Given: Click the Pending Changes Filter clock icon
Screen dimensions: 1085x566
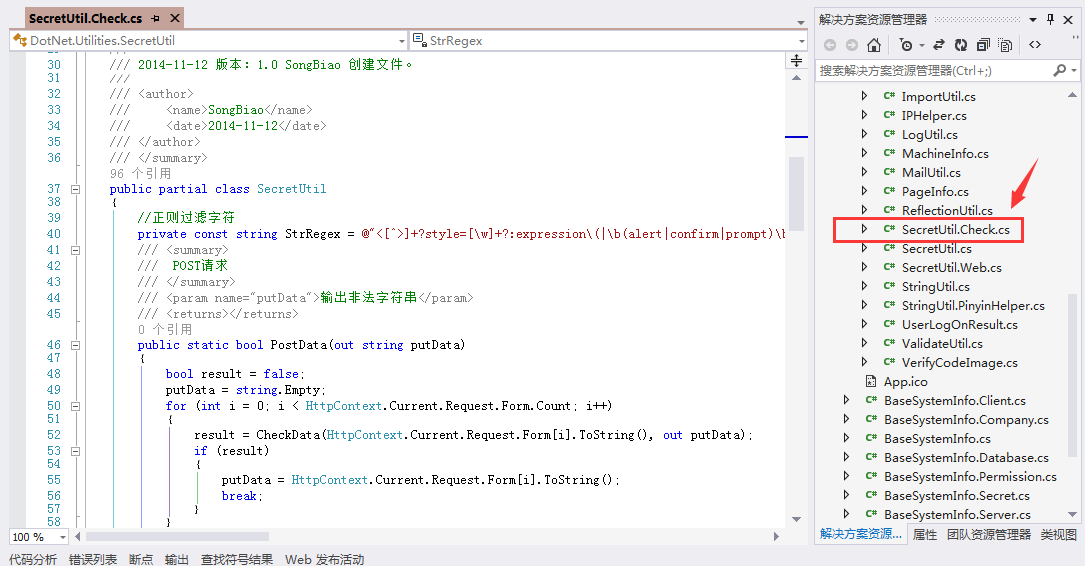Looking at the screenshot, I should pyautogui.click(x=905, y=45).
